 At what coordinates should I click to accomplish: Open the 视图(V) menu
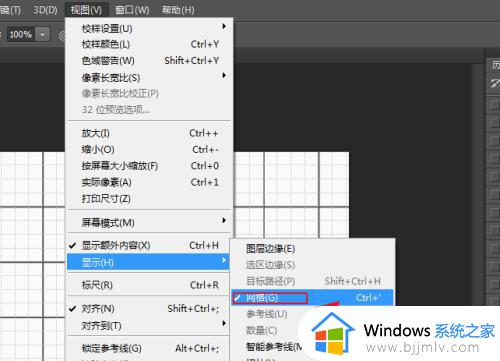tap(86, 10)
